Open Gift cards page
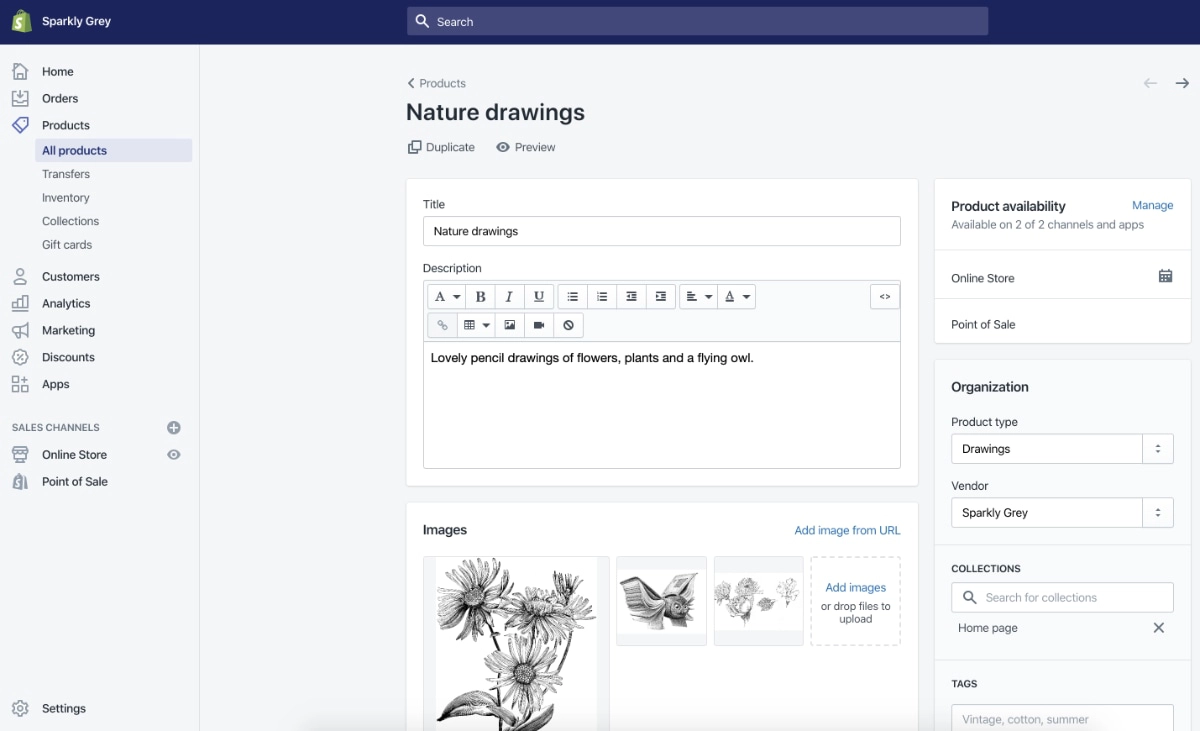The height and width of the screenshot is (731, 1200). 67,245
